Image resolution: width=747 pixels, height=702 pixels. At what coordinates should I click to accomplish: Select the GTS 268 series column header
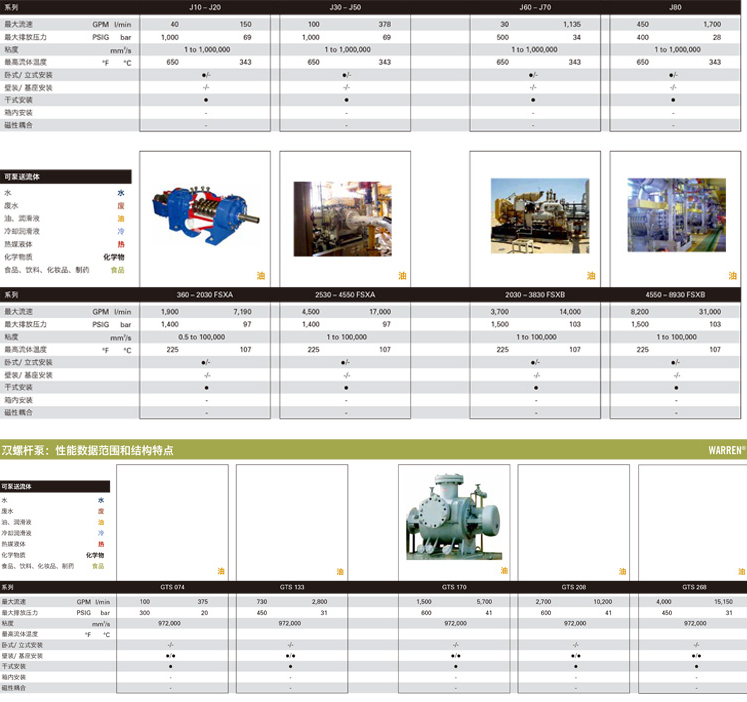tap(694, 587)
